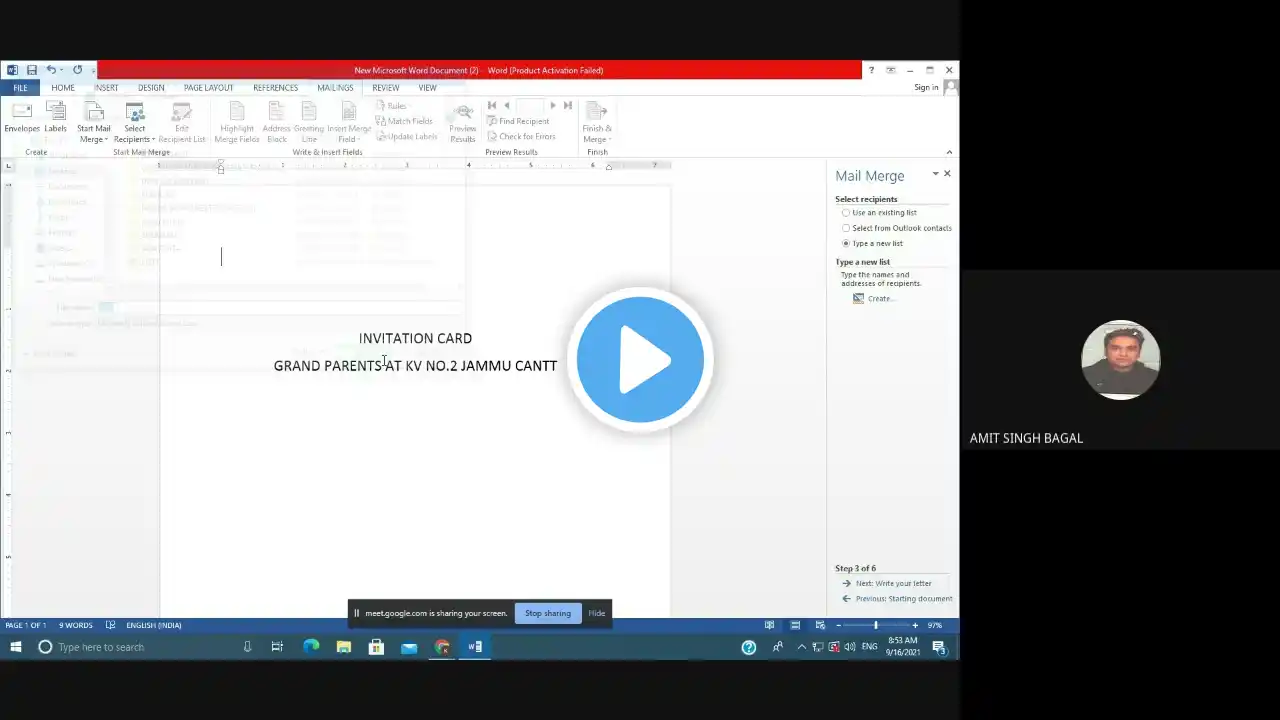Click the Redo icon in quick access toolbar
The height and width of the screenshot is (720, 1280).
(x=77, y=70)
